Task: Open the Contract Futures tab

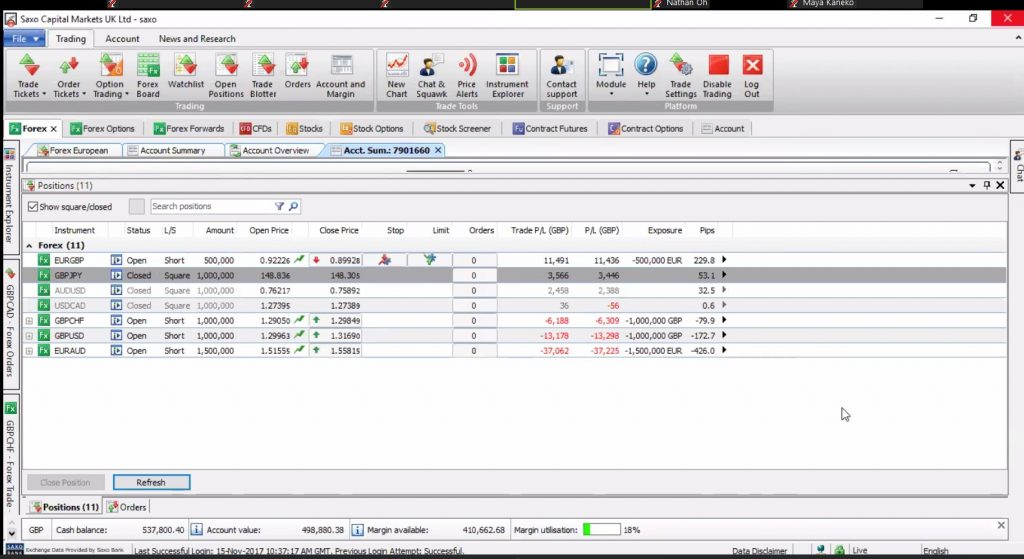Action: point(550,129)
